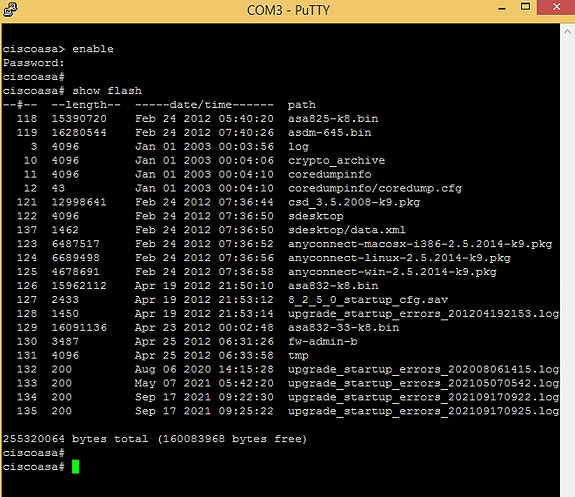Click the COM3 - PuTTY title bar
The width and height of the screenshot is (575, 497).
(288, 10)
